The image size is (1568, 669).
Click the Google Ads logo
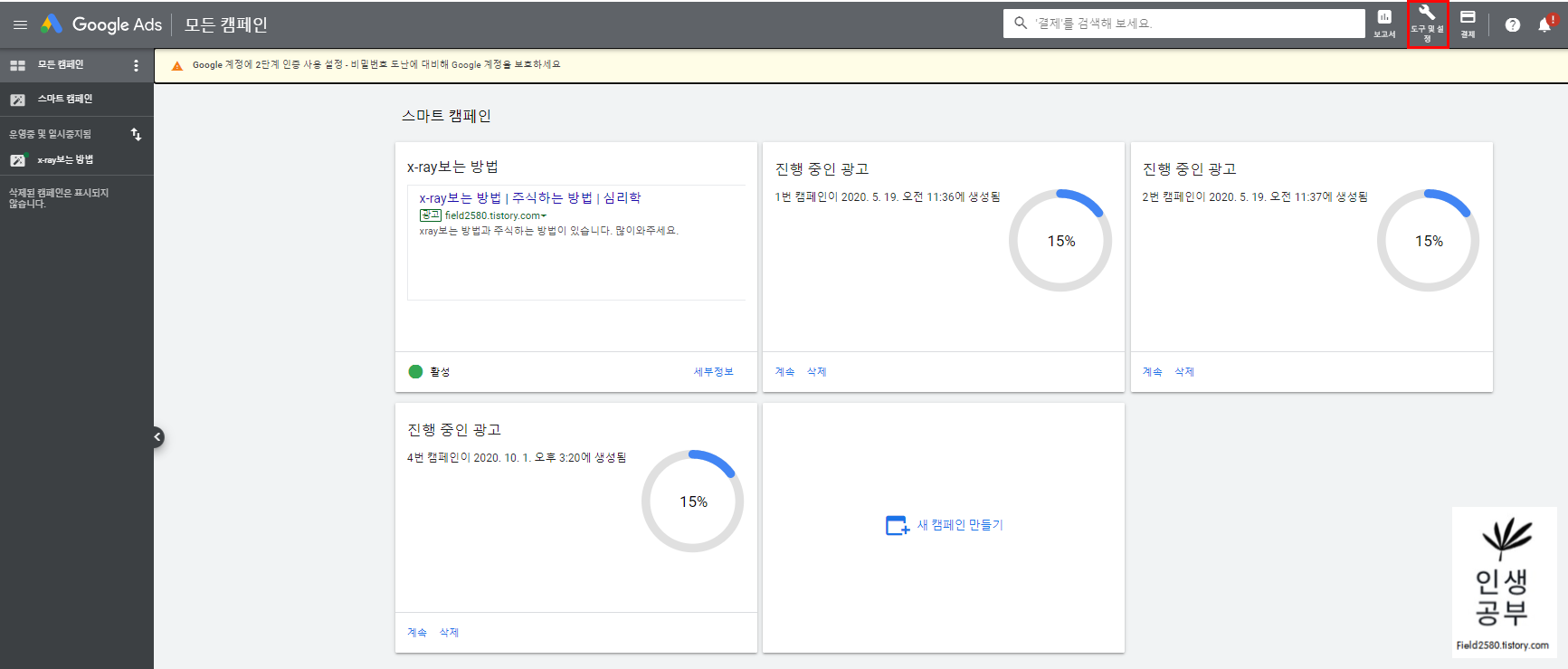101,24
